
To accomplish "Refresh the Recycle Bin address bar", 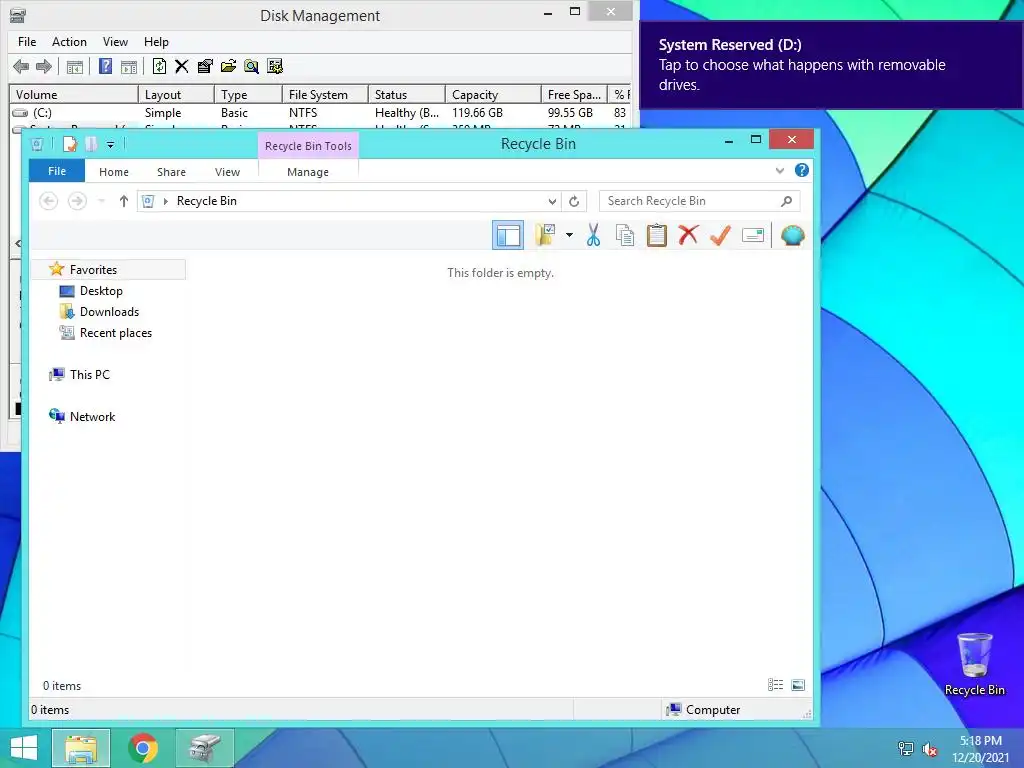I will click(x=574, y=201).
